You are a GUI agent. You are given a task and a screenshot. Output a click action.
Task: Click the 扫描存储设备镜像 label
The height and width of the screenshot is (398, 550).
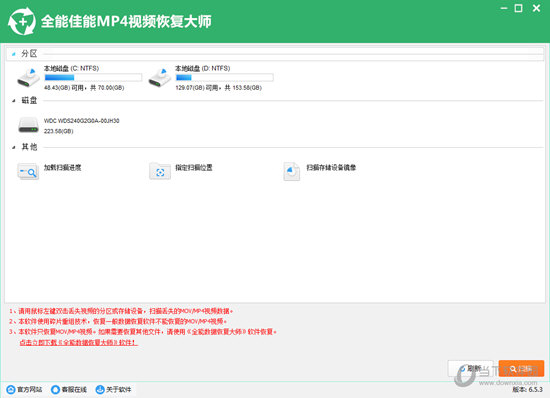coord(331,167)
